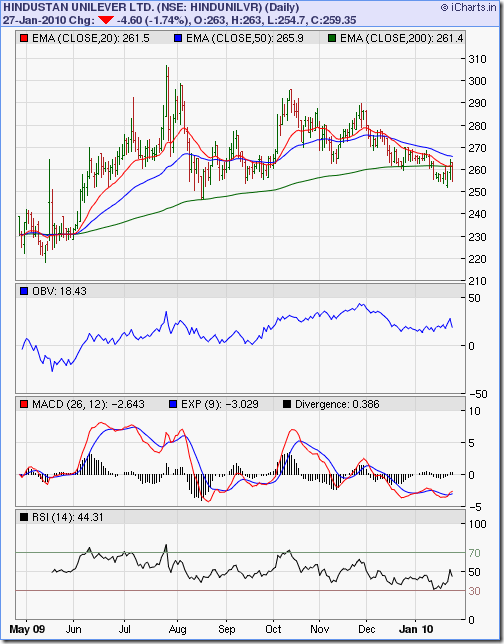Click the 260 price axis value
The width and height of the screenshot is (504, 644).
(x=477, y=170)
